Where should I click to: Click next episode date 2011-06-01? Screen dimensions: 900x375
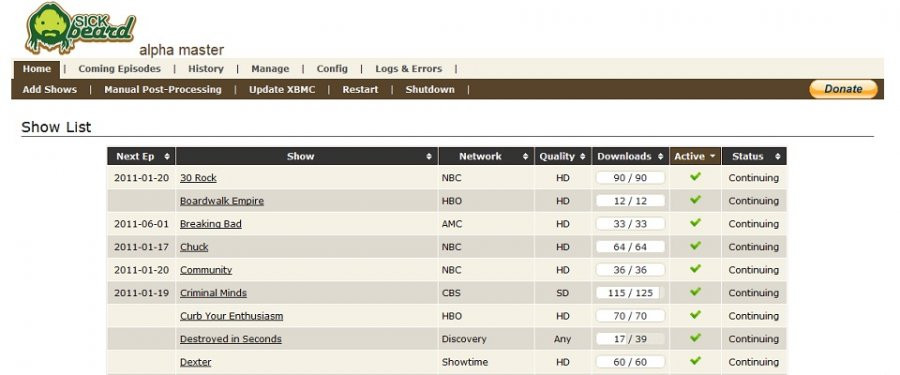coord(141,224)
